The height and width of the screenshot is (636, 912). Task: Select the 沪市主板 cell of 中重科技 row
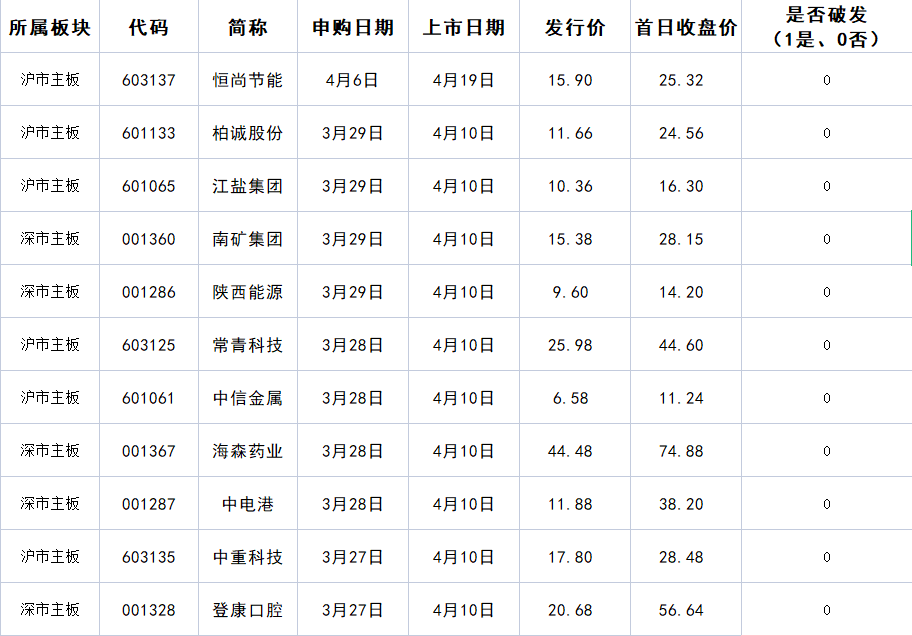click(51, 556)
